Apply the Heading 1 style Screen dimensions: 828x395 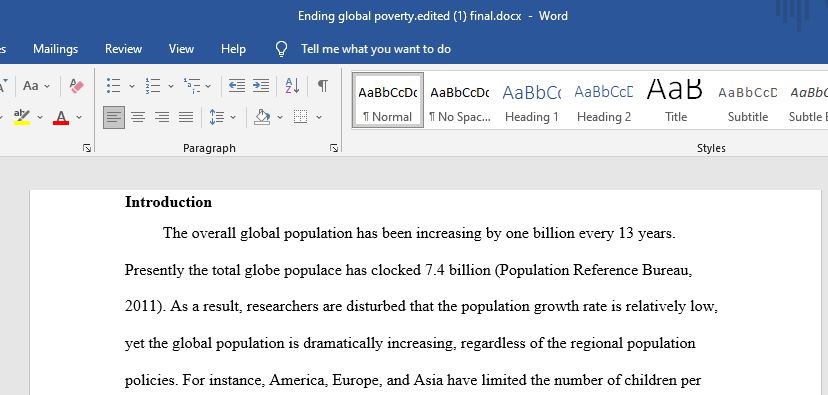coord(531,100)
